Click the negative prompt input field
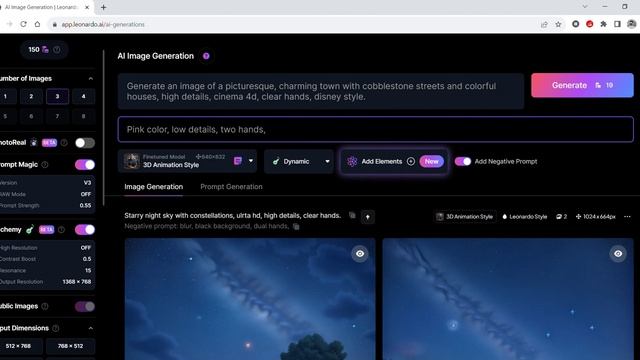Screen dimensions: 640x360 pos(376,129)
